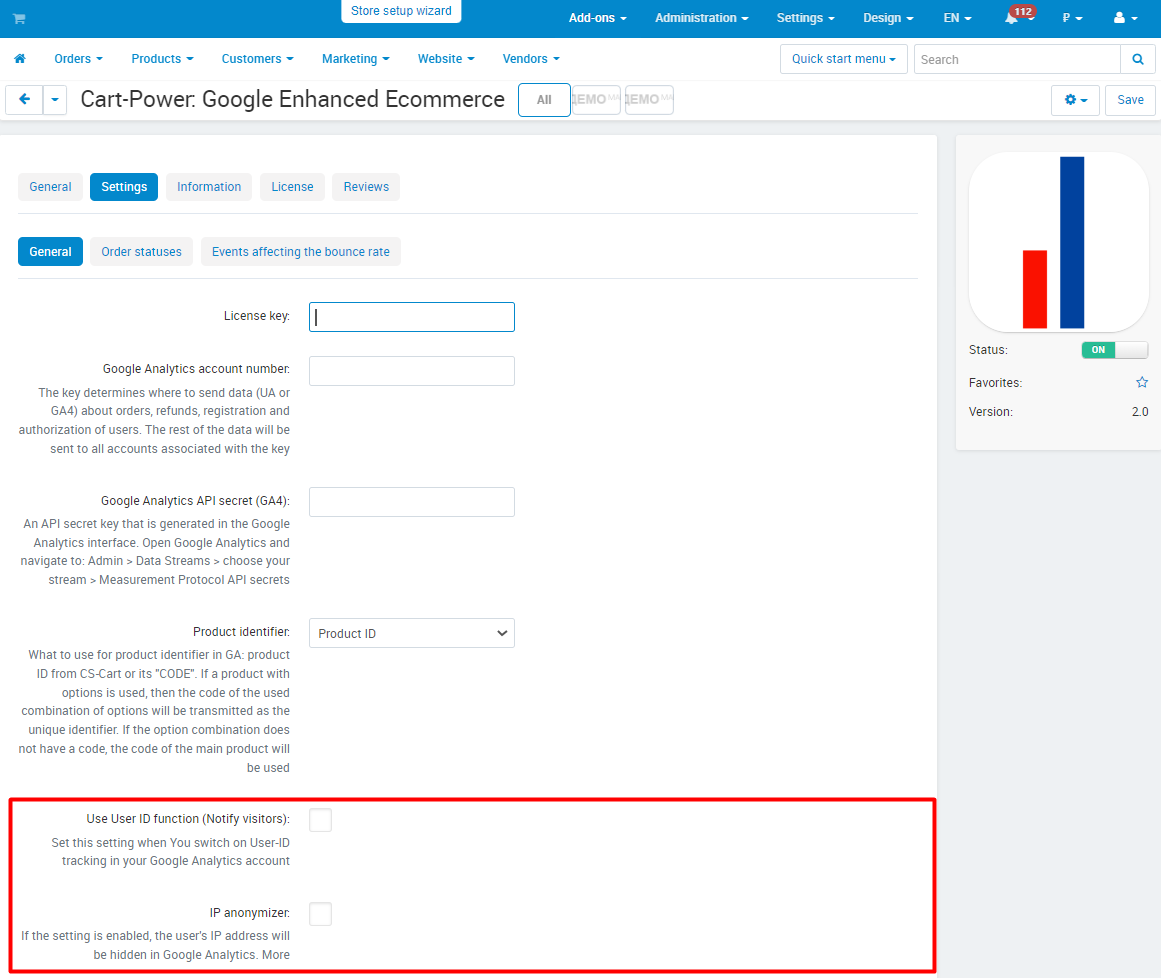Open the Product identifier dropdown
Viewport: 1161px width, 978px height.
412,633
